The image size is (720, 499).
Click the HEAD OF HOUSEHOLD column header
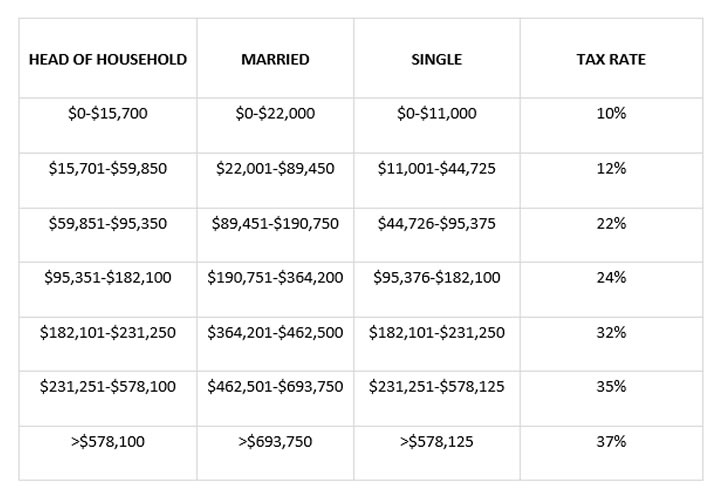[108, 59]
